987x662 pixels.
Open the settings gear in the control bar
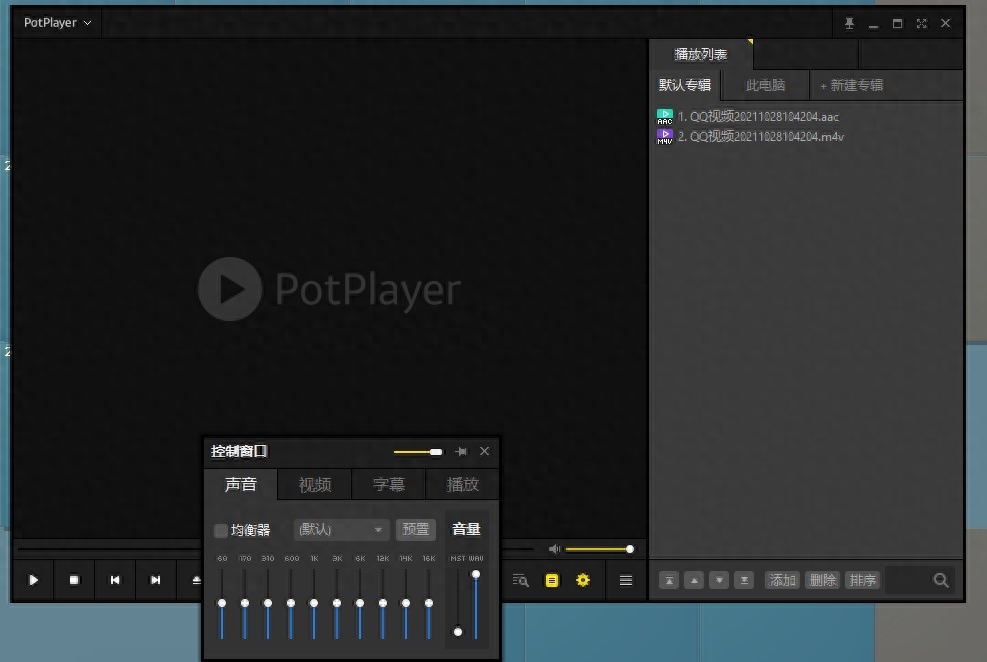click(x=583, y=580)
